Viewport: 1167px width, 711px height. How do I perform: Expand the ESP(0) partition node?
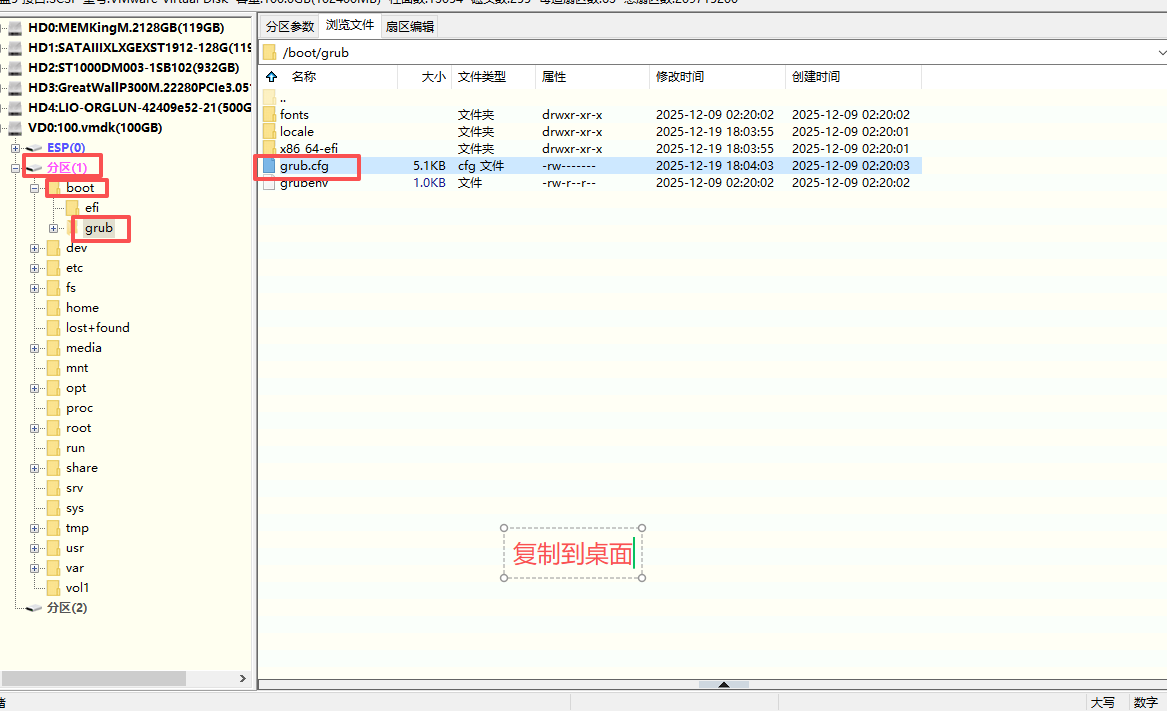[x=15, y=148]
